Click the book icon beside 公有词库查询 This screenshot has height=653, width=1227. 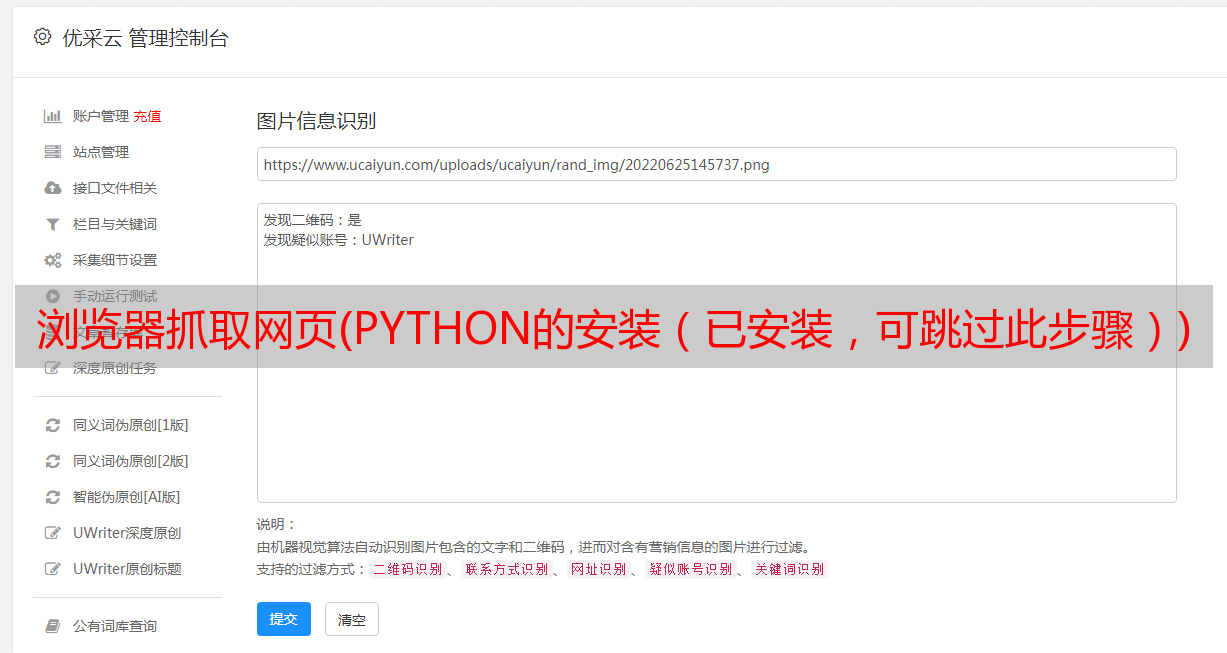pos(53,626)
